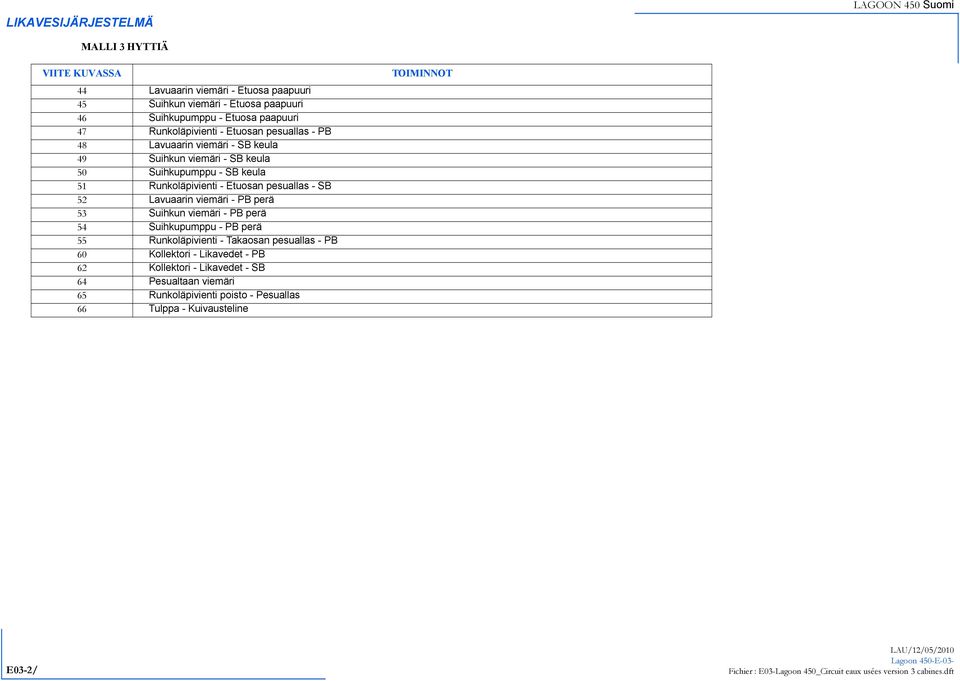The image size is (960, 681).
Task: Click reference number 65
Action: pyautogui.click(x=82, y=296)
